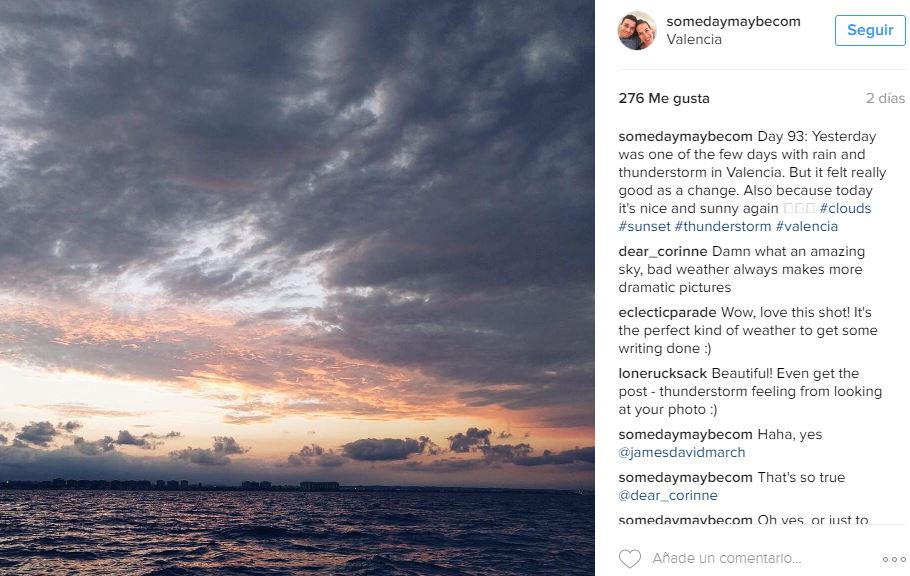Open somedaymaybecom username in the caption
The image size is (910, 576).
[x=685, y=137]
